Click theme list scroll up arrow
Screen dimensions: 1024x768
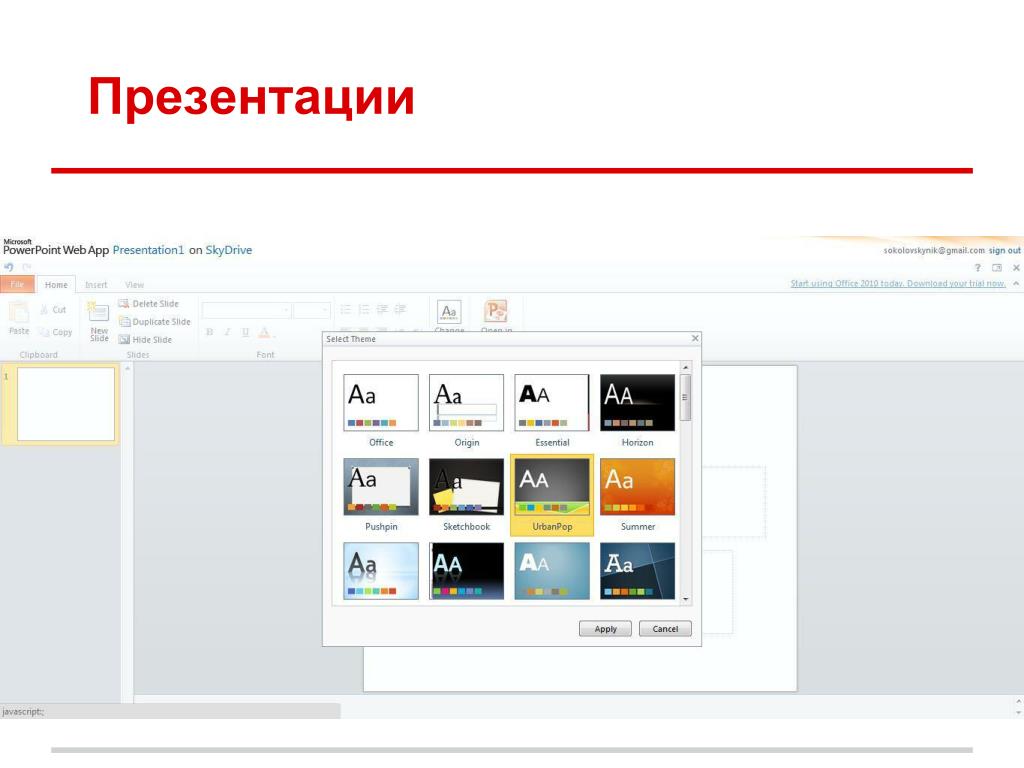[686, 368]
